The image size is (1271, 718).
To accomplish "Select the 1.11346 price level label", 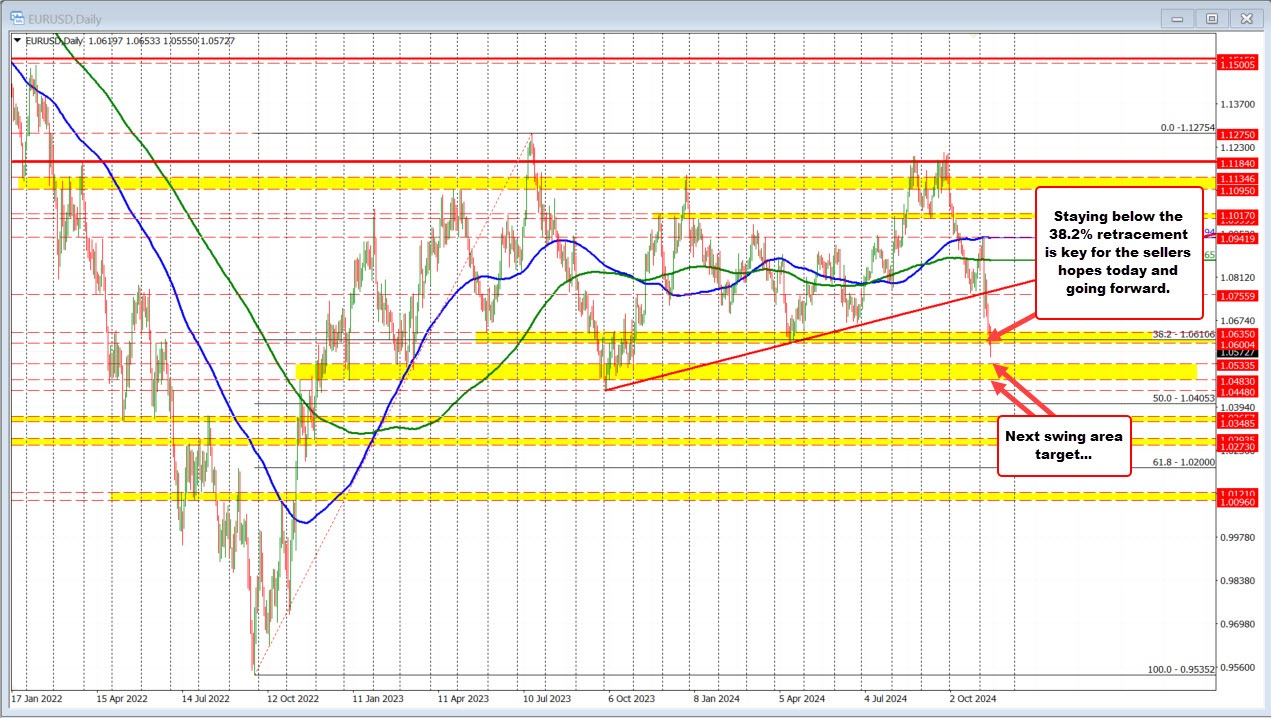I will pyautogui.click(x=1236, y=178).
